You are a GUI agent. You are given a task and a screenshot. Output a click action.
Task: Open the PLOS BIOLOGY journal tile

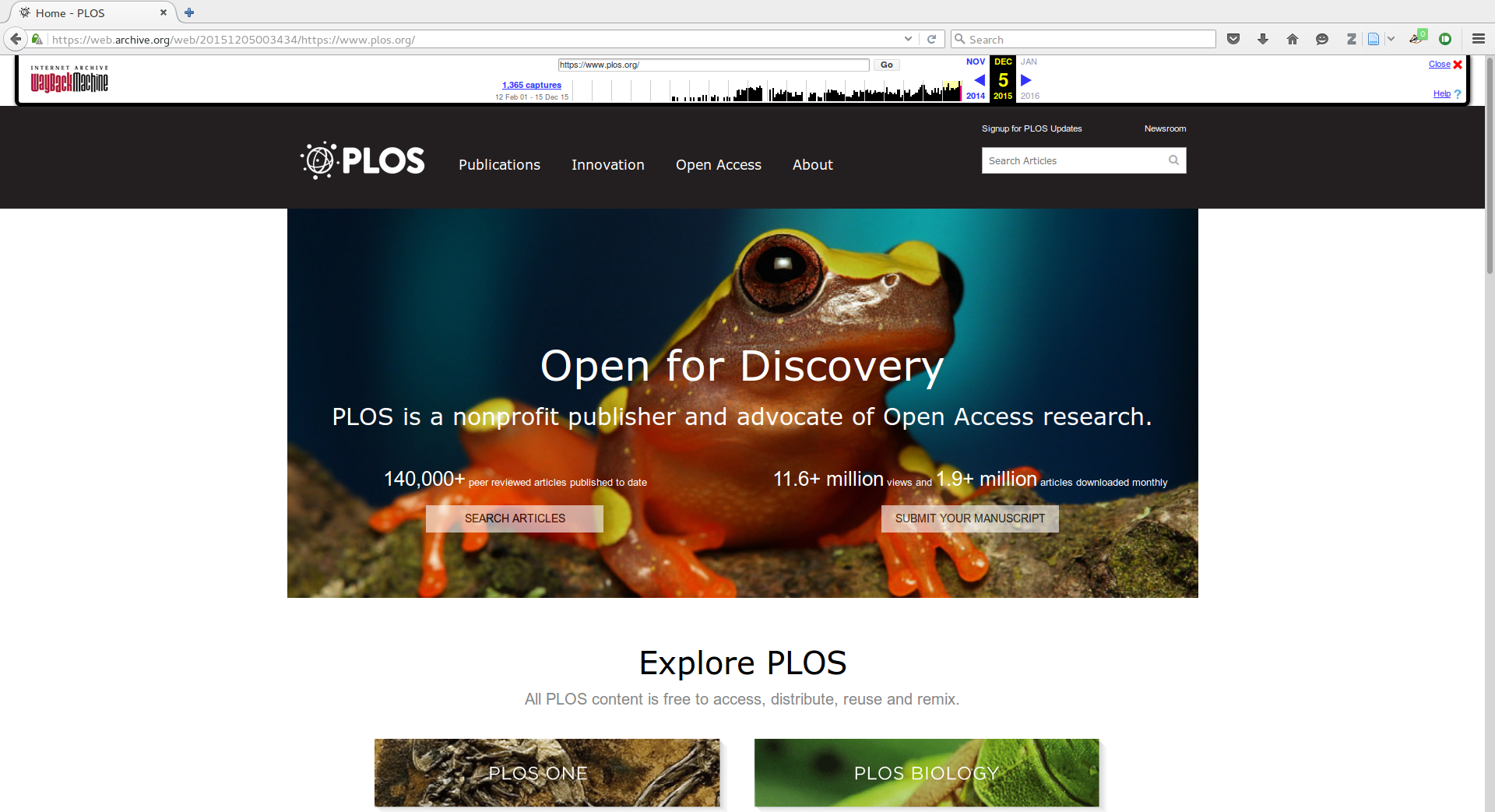pos(927,773)
